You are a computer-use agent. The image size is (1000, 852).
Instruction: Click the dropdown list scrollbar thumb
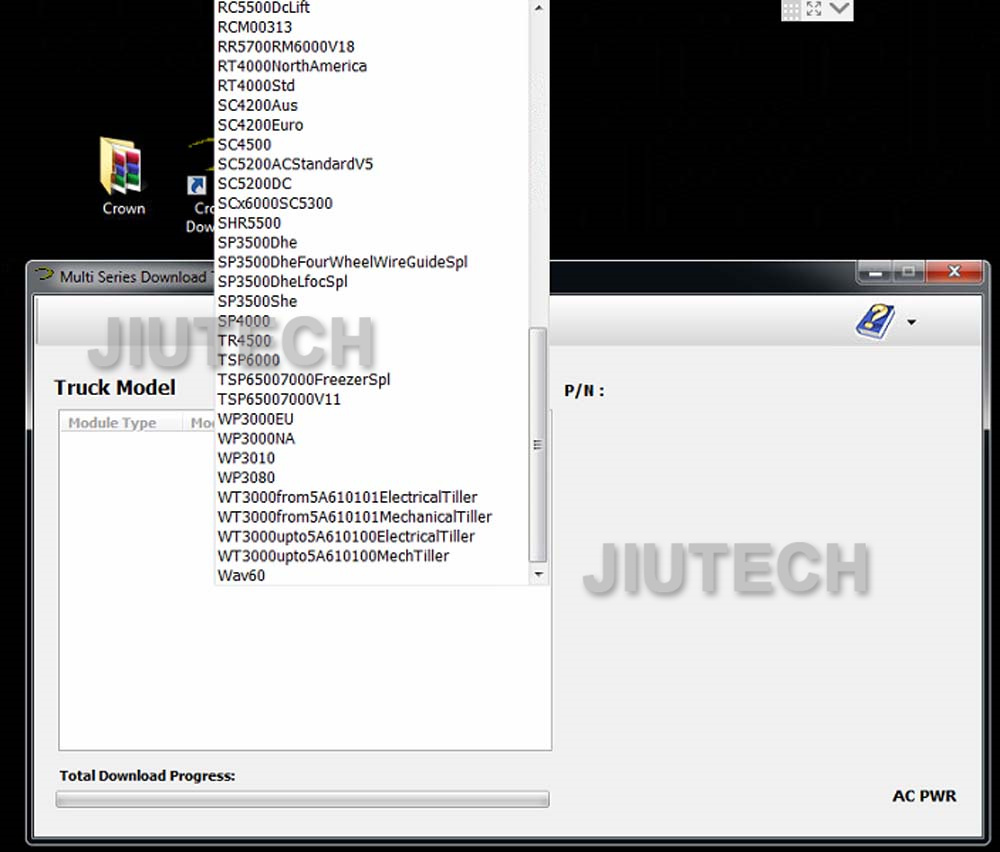tap(539, 445)
